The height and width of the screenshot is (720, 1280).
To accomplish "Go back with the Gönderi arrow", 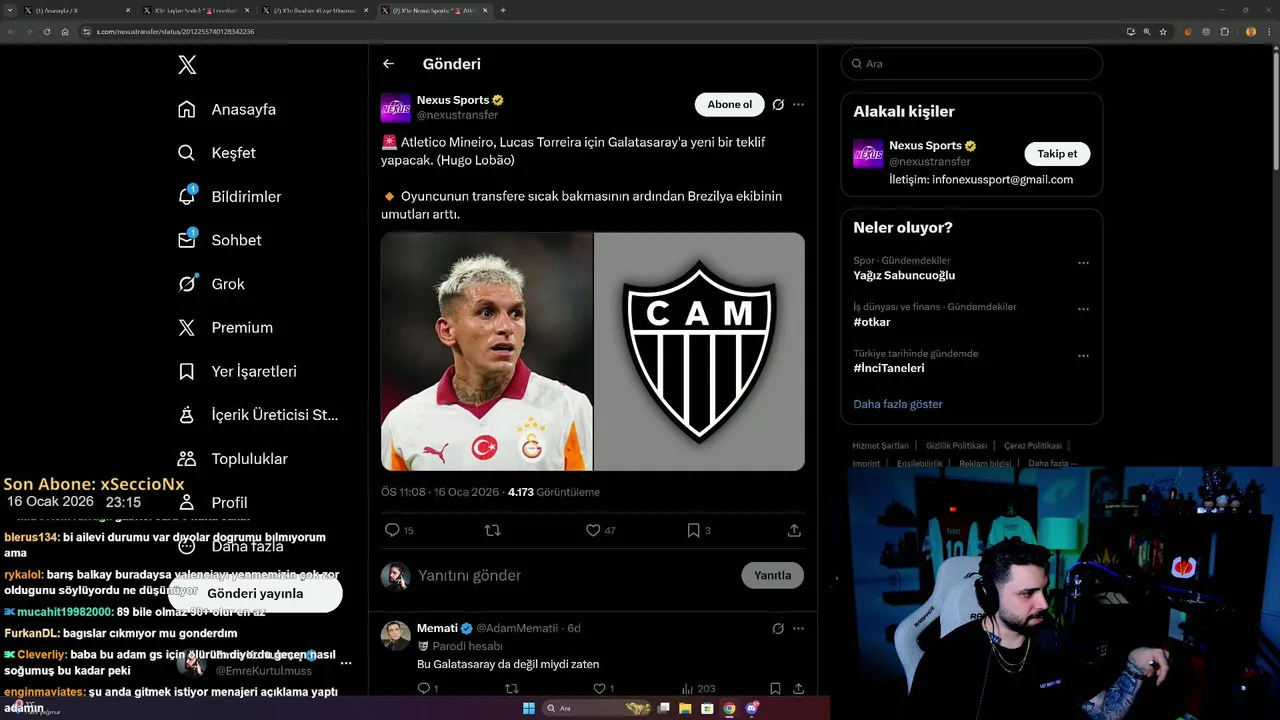I will tap(389, 64).
